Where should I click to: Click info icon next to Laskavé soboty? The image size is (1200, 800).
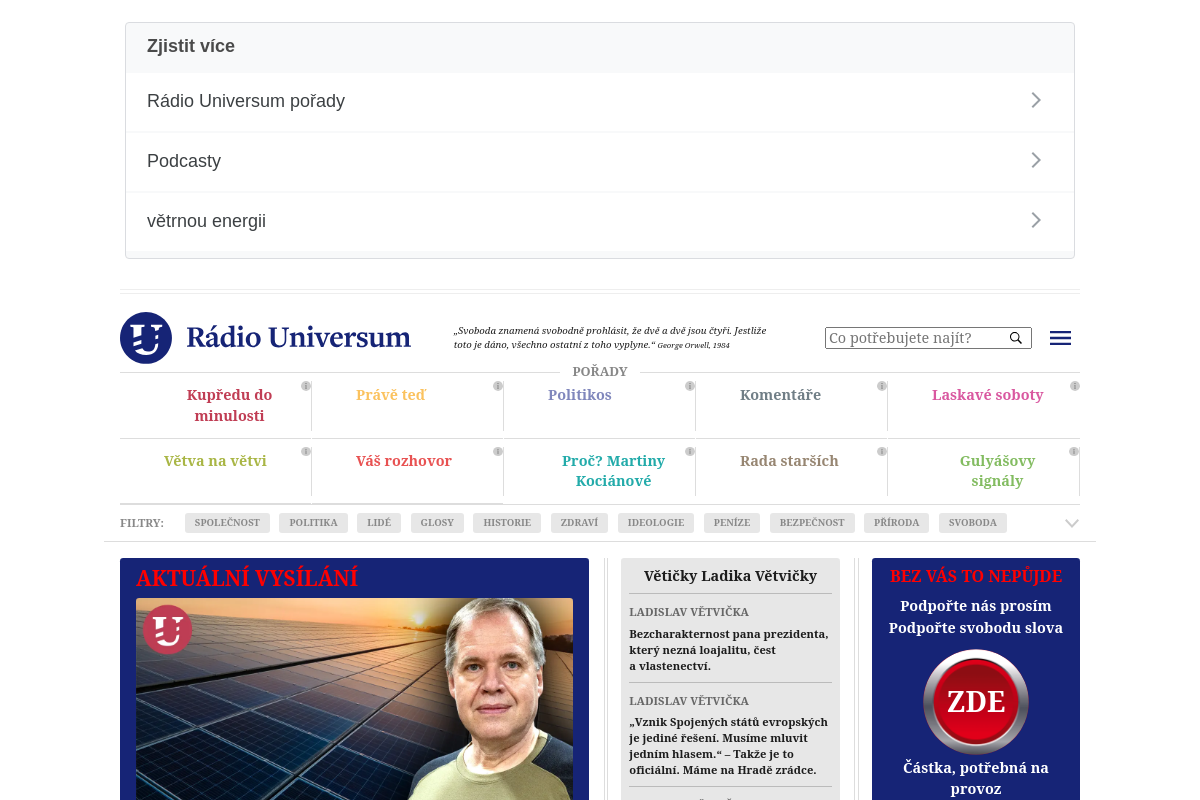[x=1075, y=385]
